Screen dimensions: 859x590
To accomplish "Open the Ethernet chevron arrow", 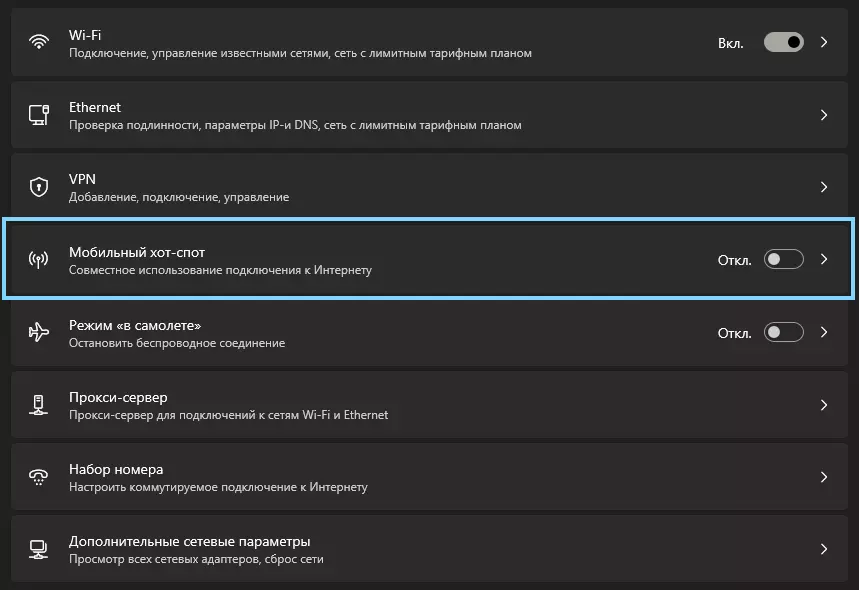I will pyautogui.click(x=824, y=115).
